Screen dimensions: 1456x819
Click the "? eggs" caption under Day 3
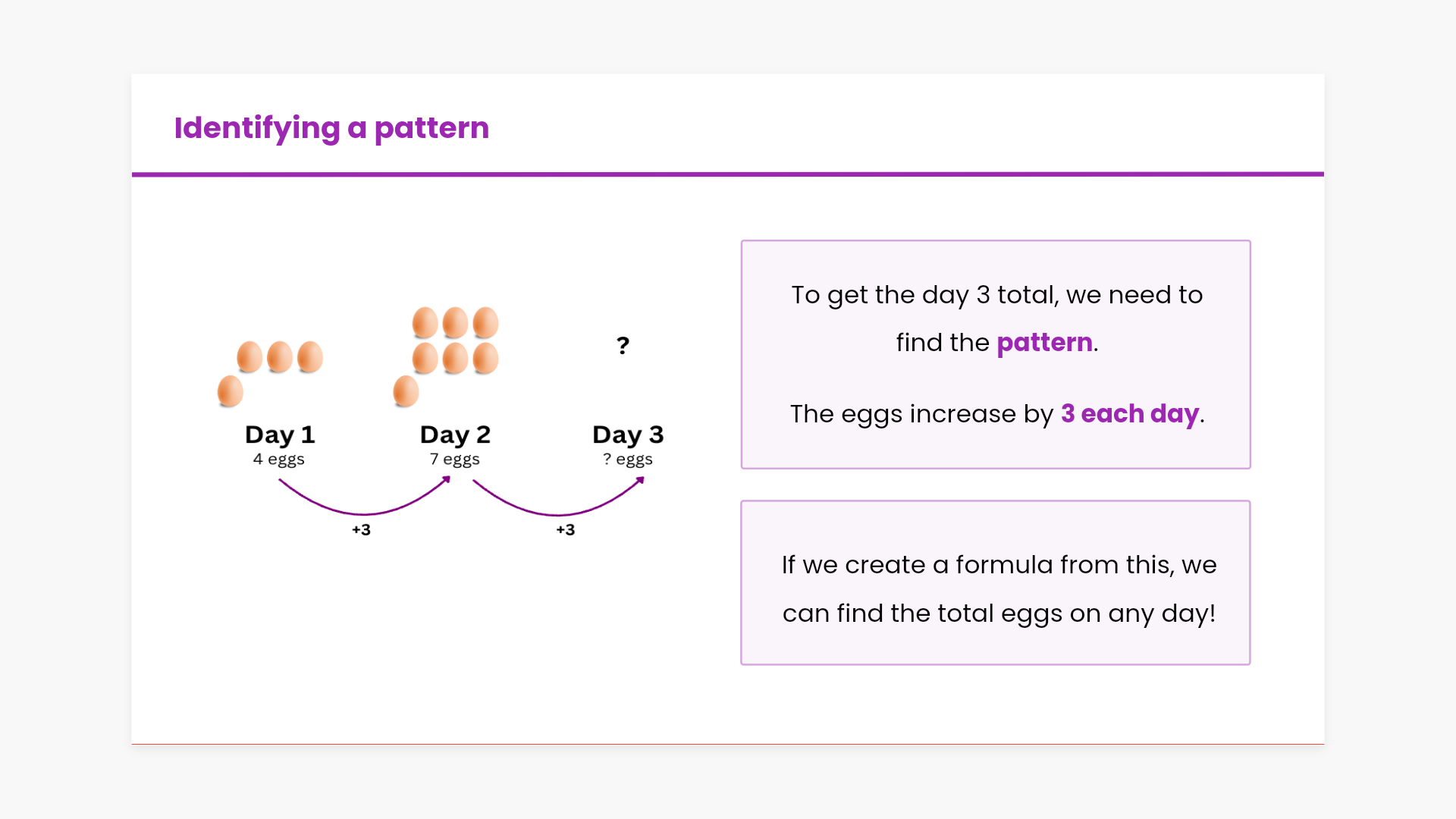(628, 460)
